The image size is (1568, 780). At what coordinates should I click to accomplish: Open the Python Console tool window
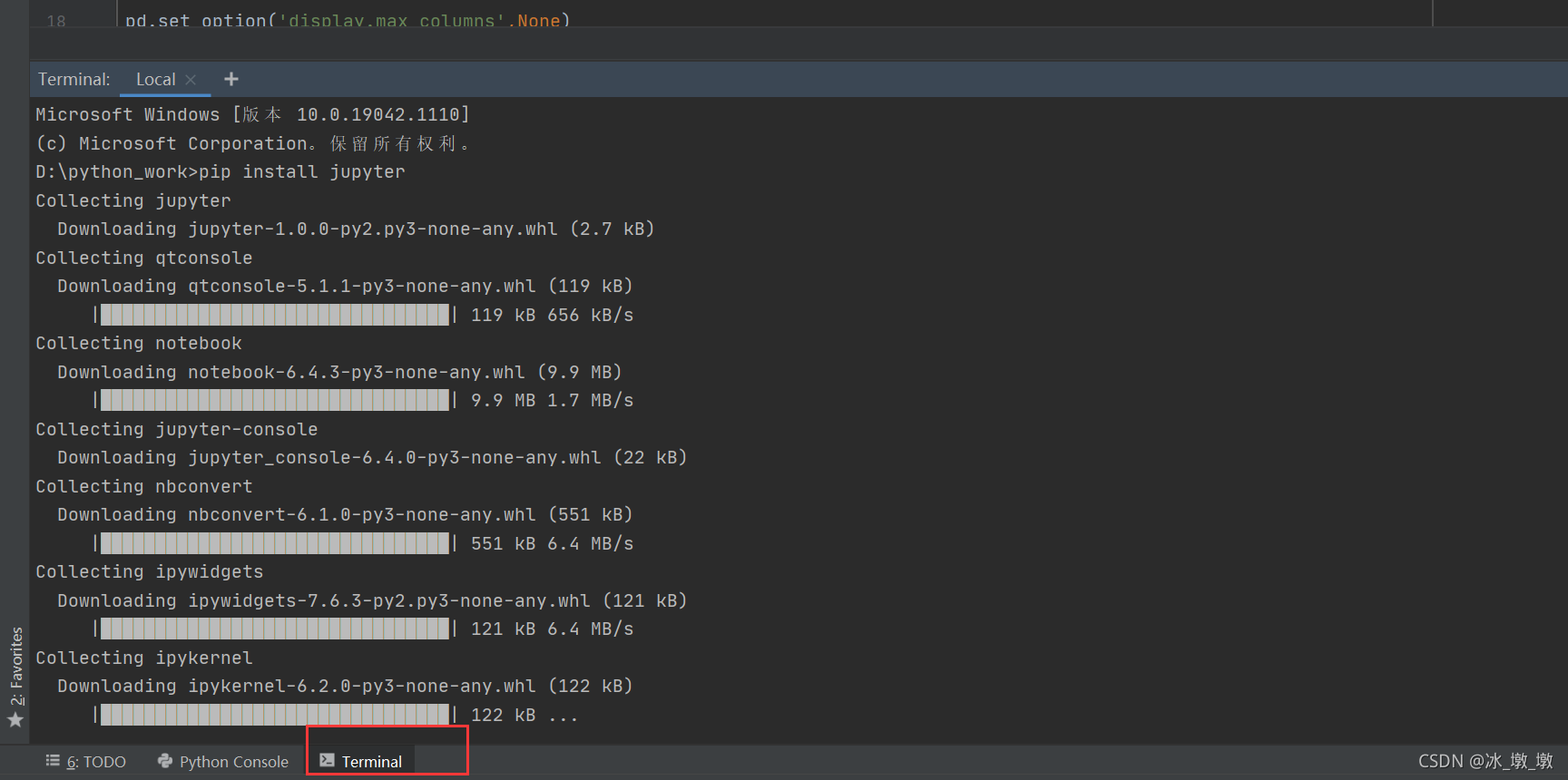tap(223, 762)
